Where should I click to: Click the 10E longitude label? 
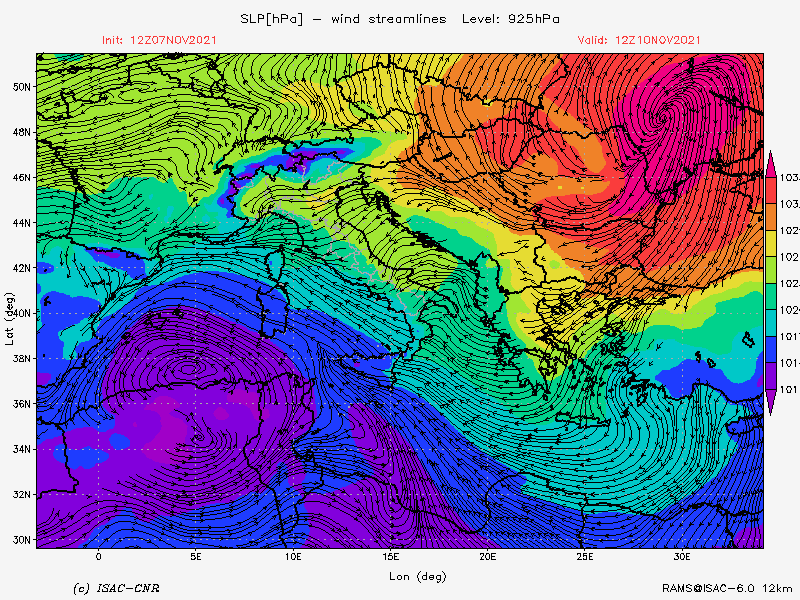(x=293, y=557)
